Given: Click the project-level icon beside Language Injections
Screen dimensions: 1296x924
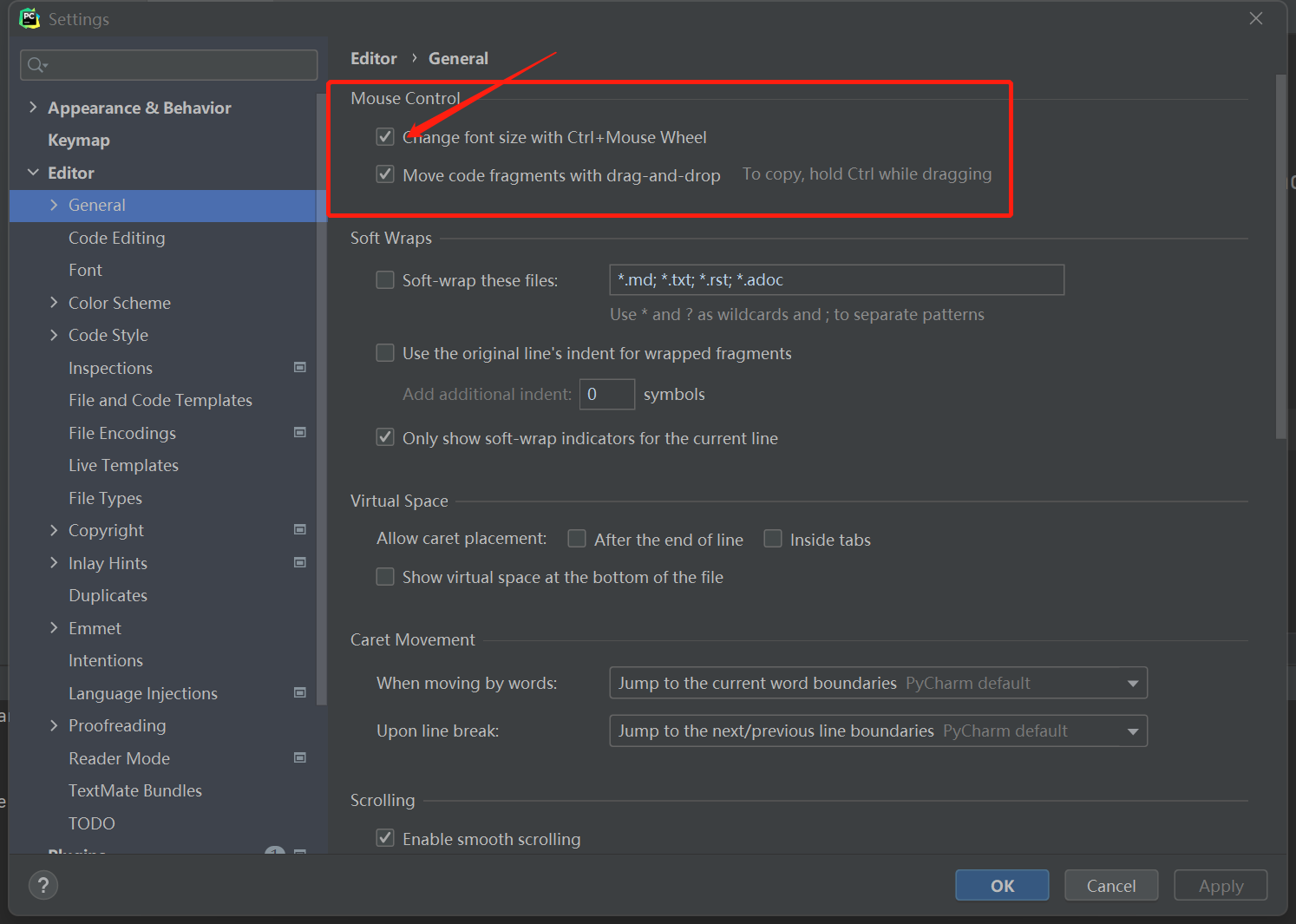Looking at the screenshot, I should (300, 693).
